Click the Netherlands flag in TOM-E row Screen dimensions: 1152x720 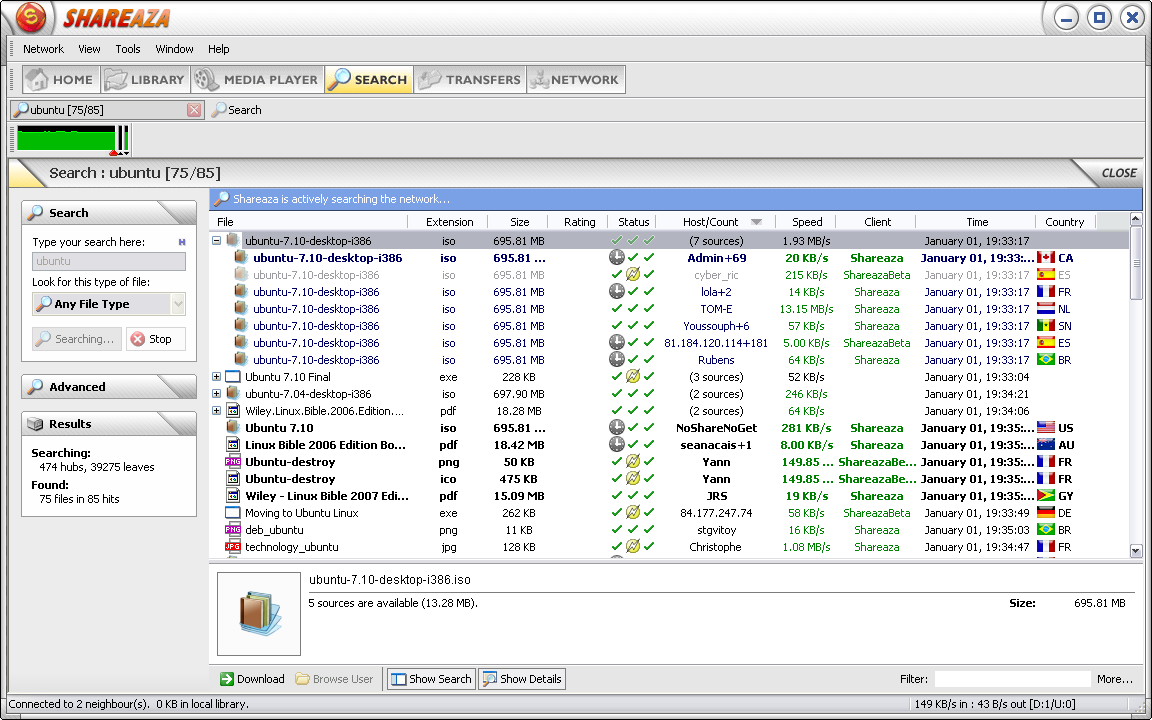(x=1045, y=309)
